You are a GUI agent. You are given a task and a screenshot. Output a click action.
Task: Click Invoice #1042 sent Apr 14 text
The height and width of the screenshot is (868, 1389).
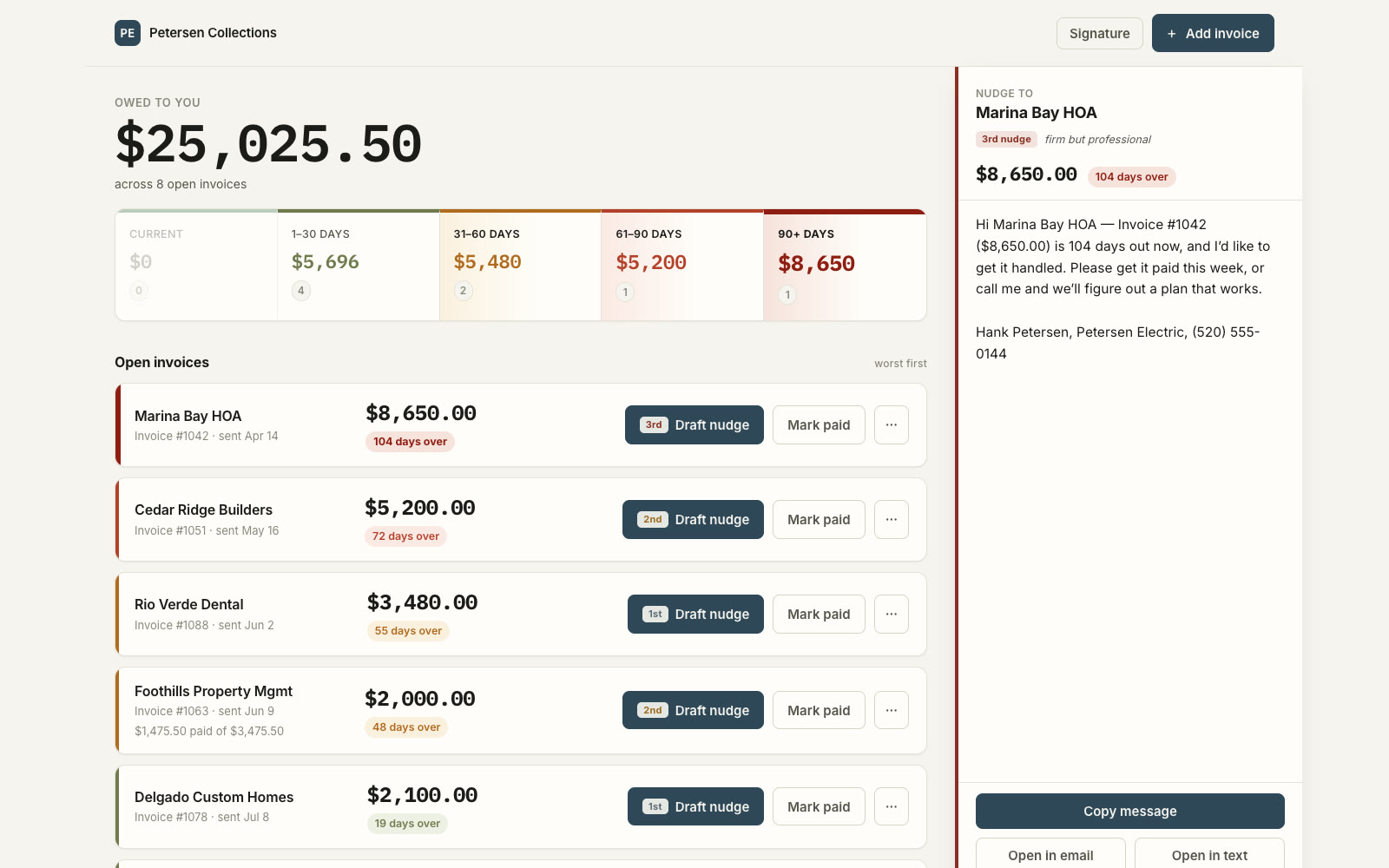coord(207,437)
